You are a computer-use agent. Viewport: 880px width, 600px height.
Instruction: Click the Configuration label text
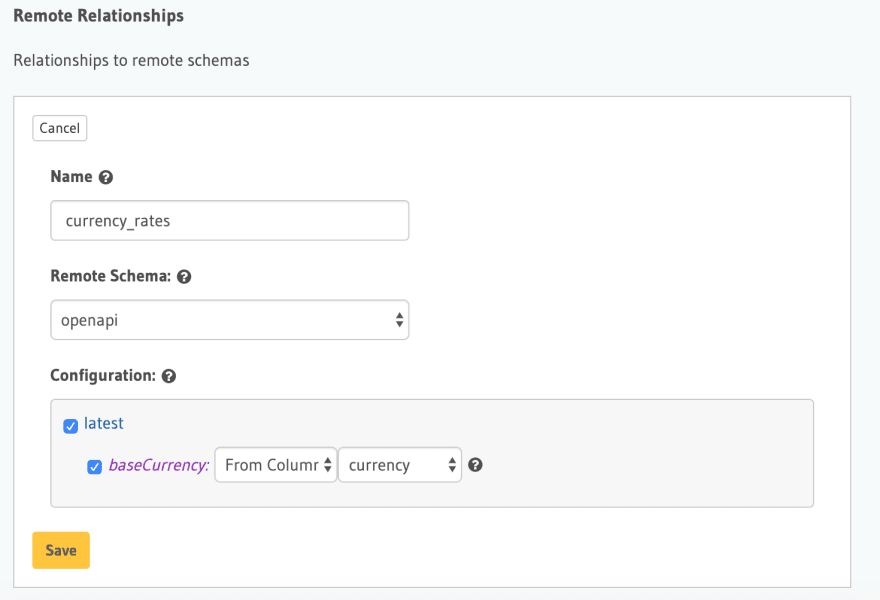pyautogui.click(x=103, y=375)
